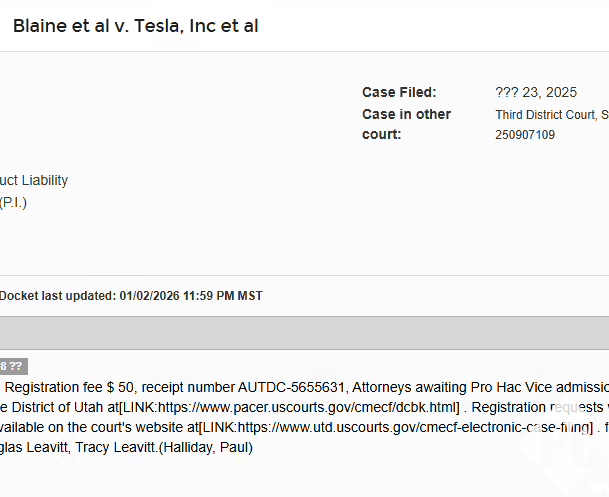
Task: Open the pacer.uscourts.gov dcbk link
Action: [x=289, y=407]
